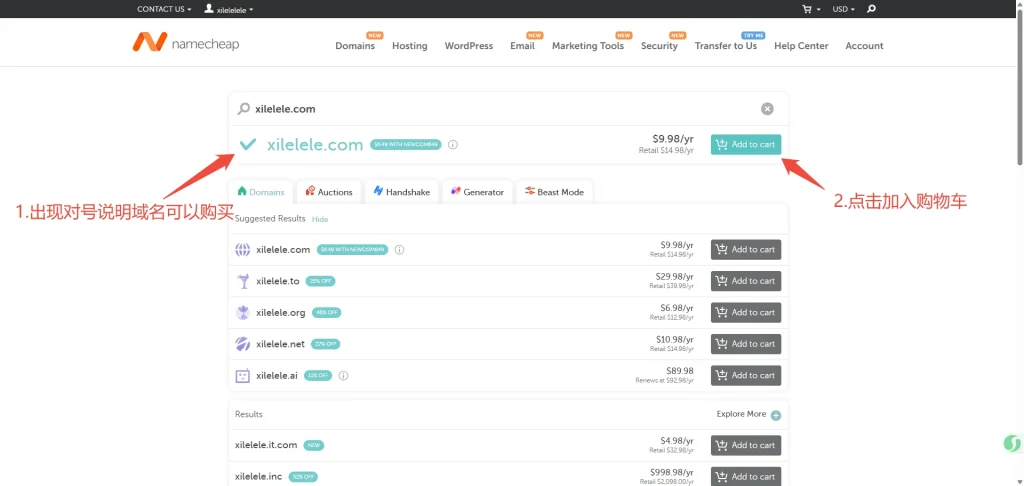The height and width of the screenshot is (486, 1024).
Task: Click the NEWCOM649 promo badge on featured result
Action: [x=406, y=144]
